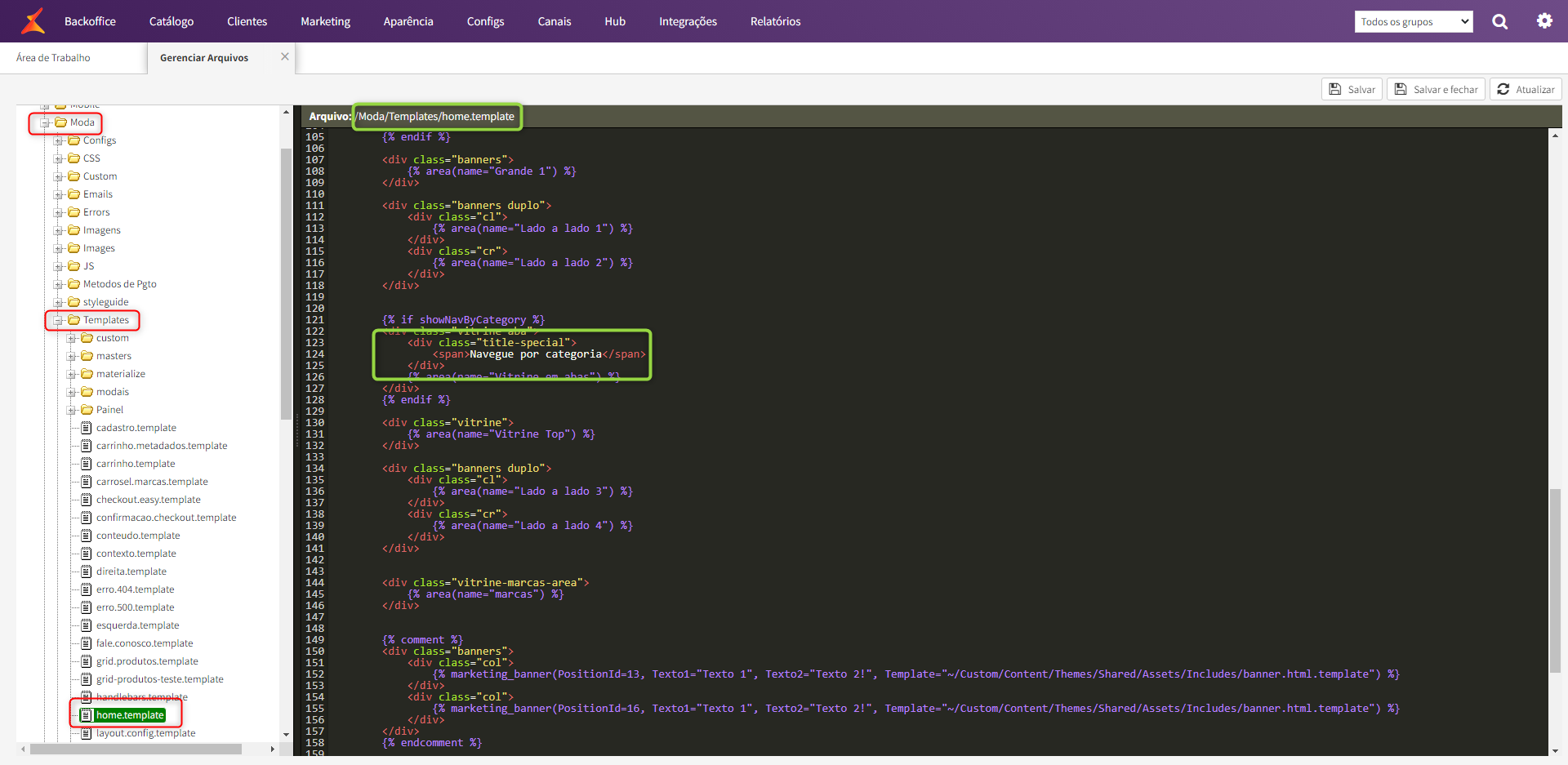Screen dimensions: 1568x765
Task: Click the orange logo icon in the header
Action: (x=33, y=21)
